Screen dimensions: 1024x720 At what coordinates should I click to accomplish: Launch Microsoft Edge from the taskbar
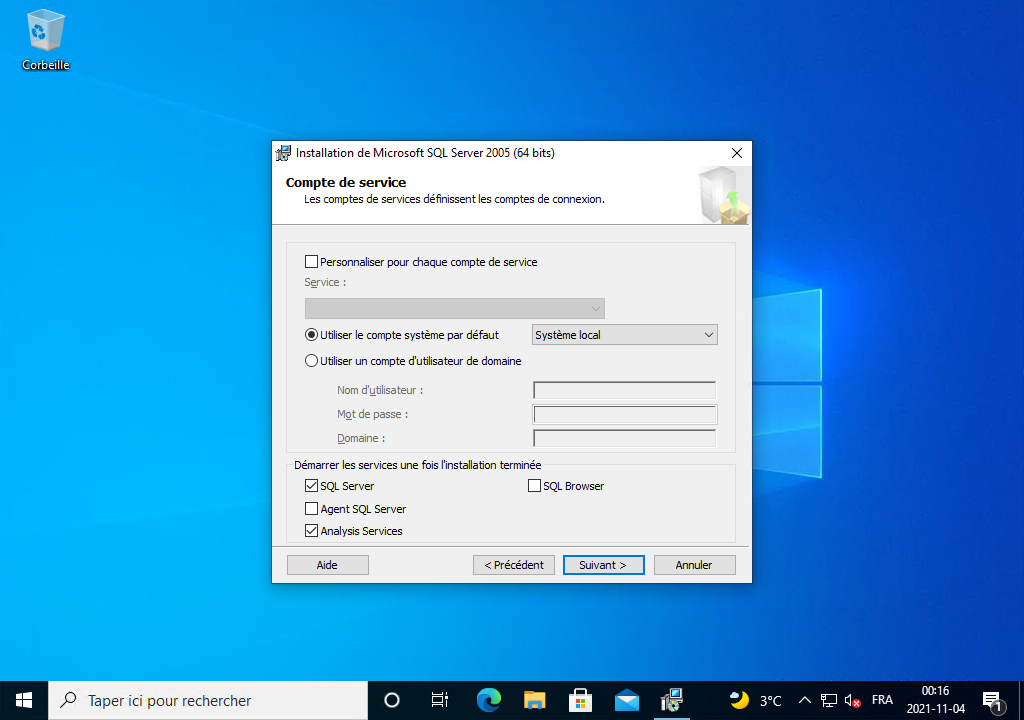click(x=488, y=700)
